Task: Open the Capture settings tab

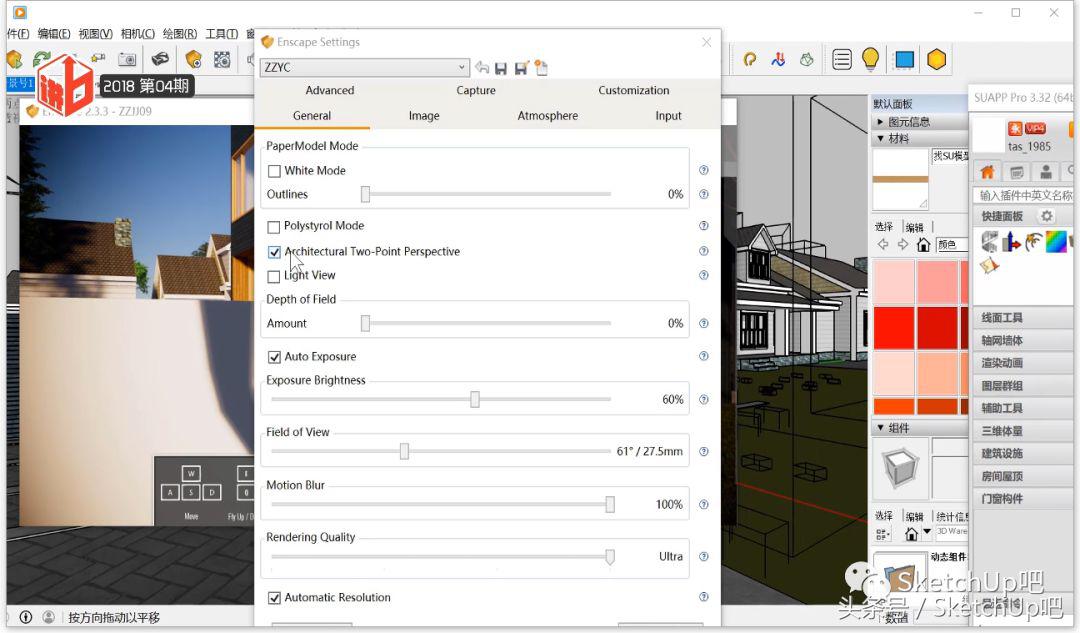Action: (476, 90)
